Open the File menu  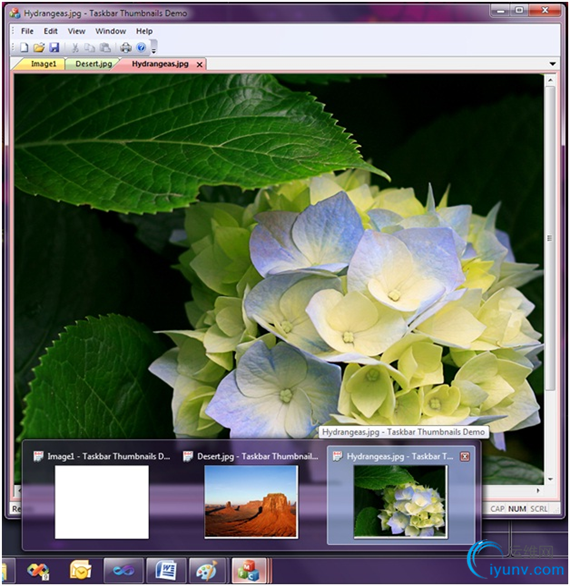[27, 31]
